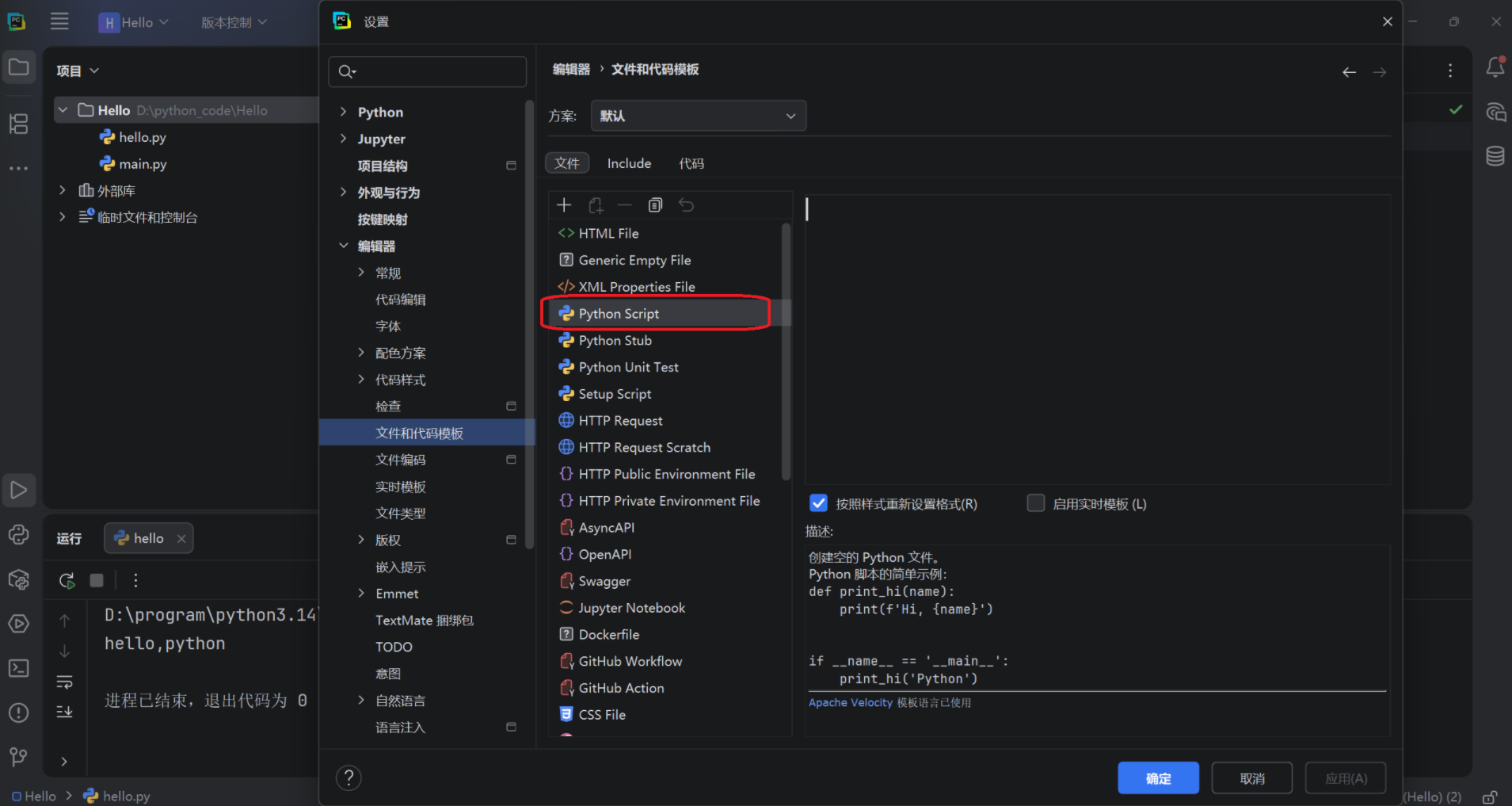Click the editor tab options vertical dots
Image resolution: width=1512 pixels, height=806 pixels.
tap(1450, 71)
